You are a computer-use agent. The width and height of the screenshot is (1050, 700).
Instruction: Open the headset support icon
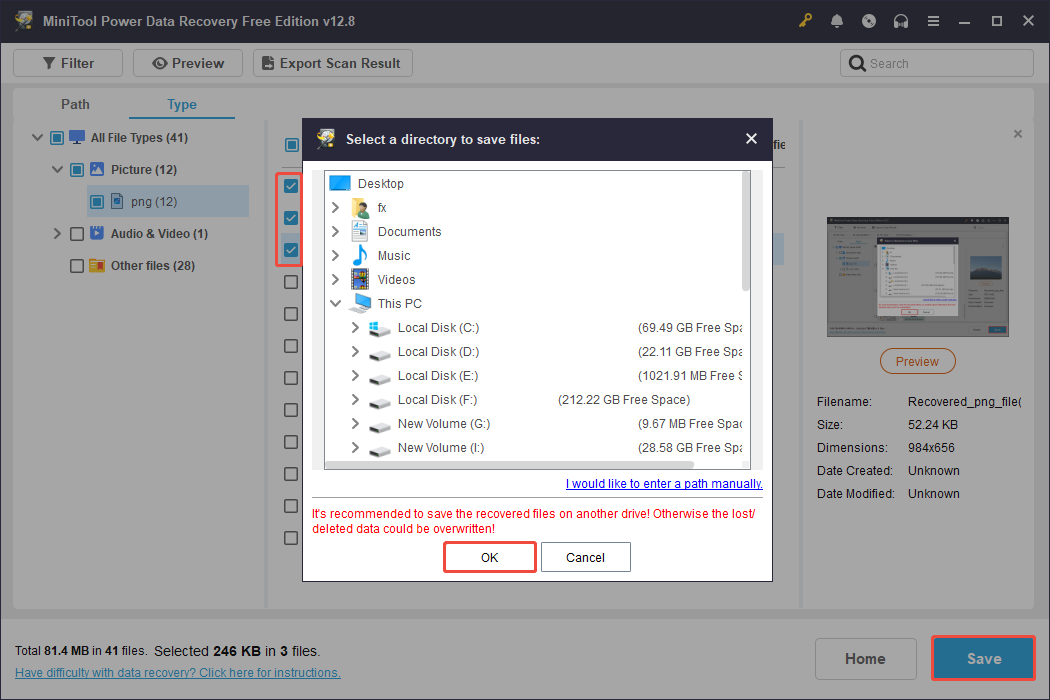[x=901, y=20]
